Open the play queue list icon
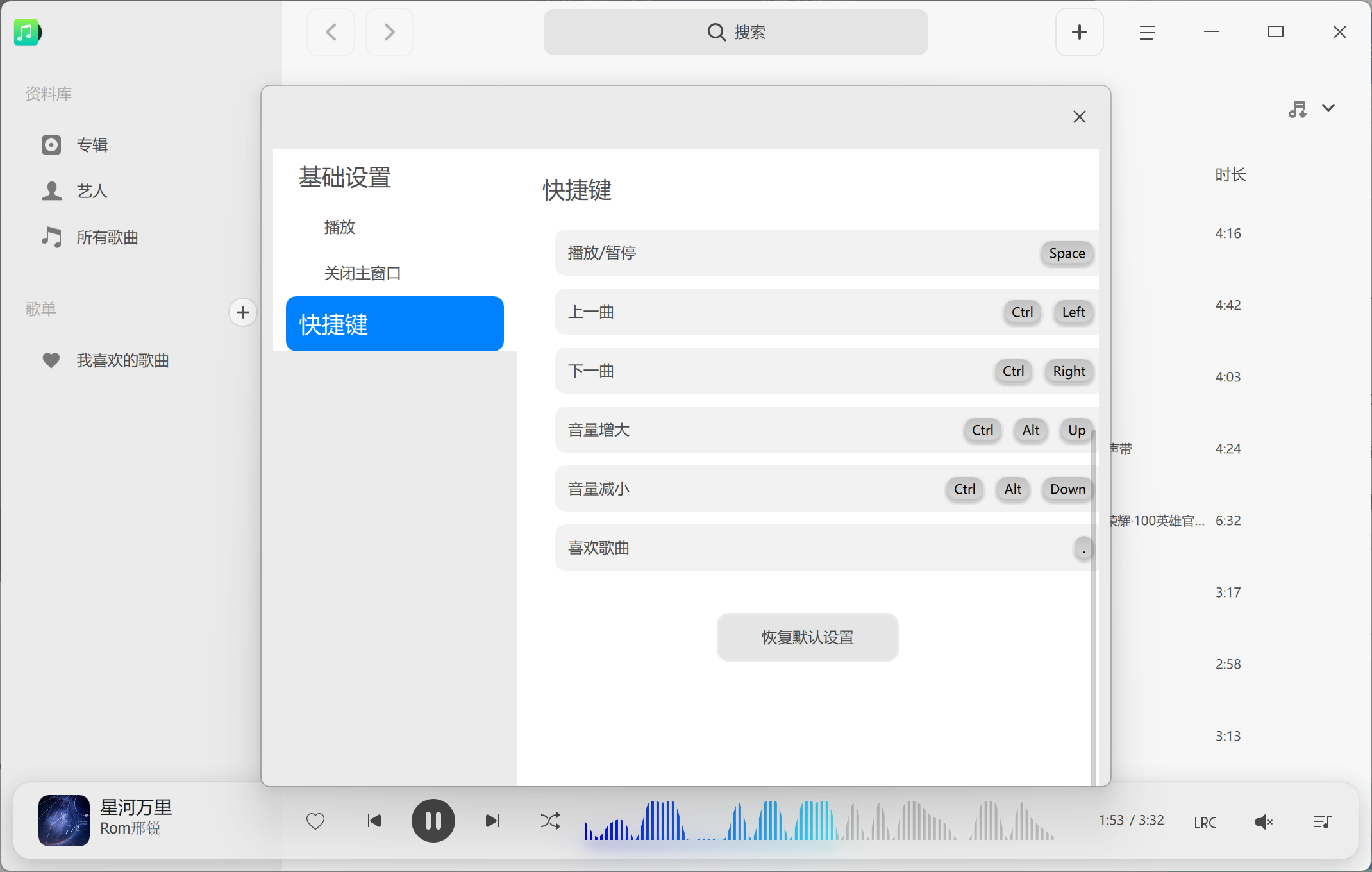Viewport: 1372px width, 872px height. pyautogui.click(x=1323, y=821)
